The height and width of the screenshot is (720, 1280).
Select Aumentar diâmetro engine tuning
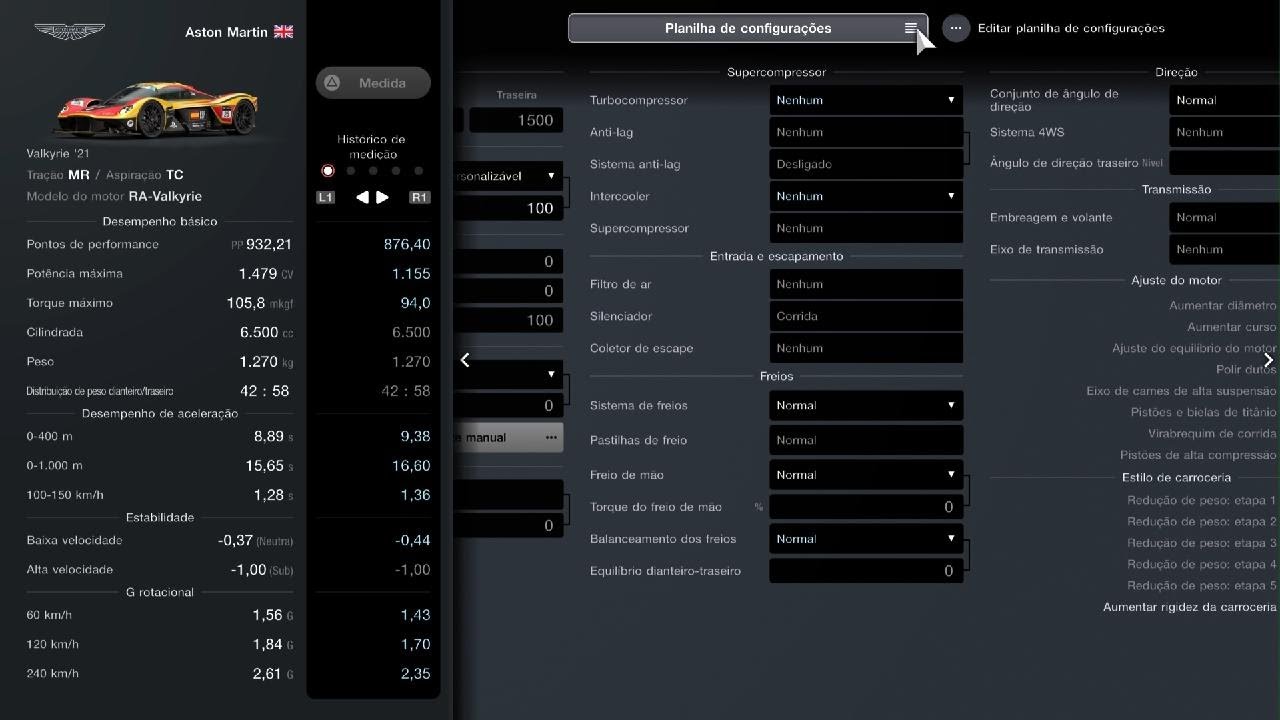coord(1222,306)
